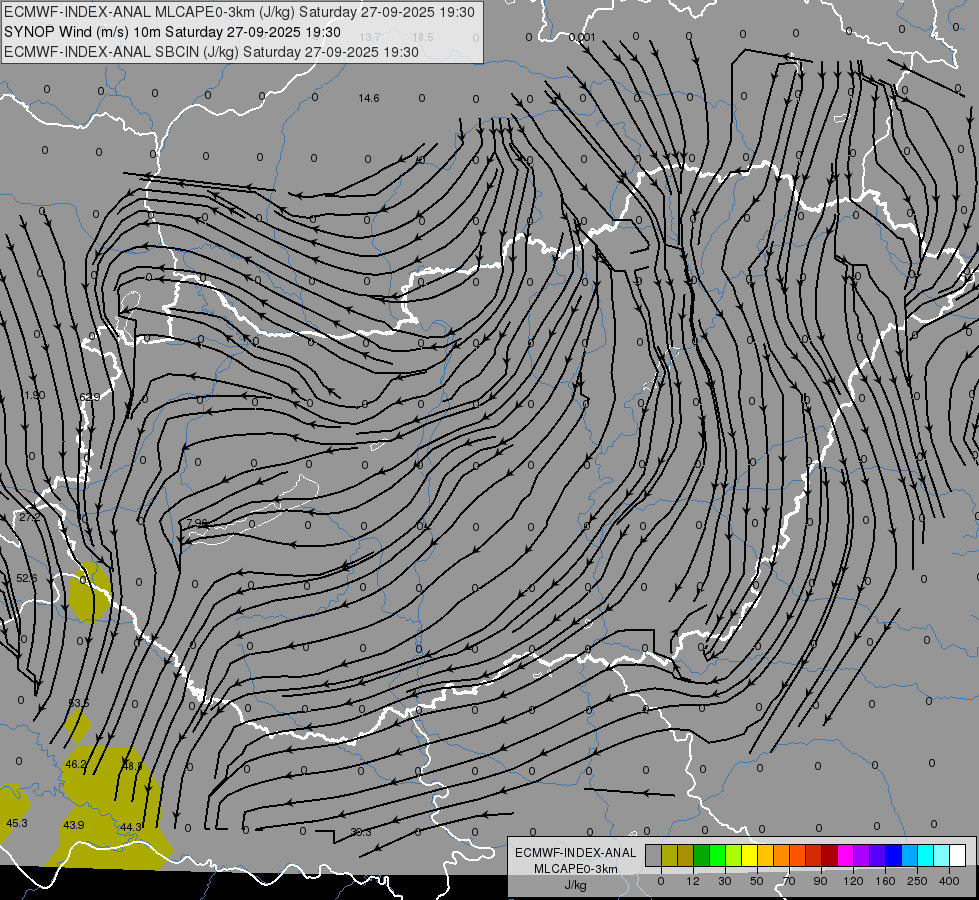Click the legend tick label '70'

point(789,881)
